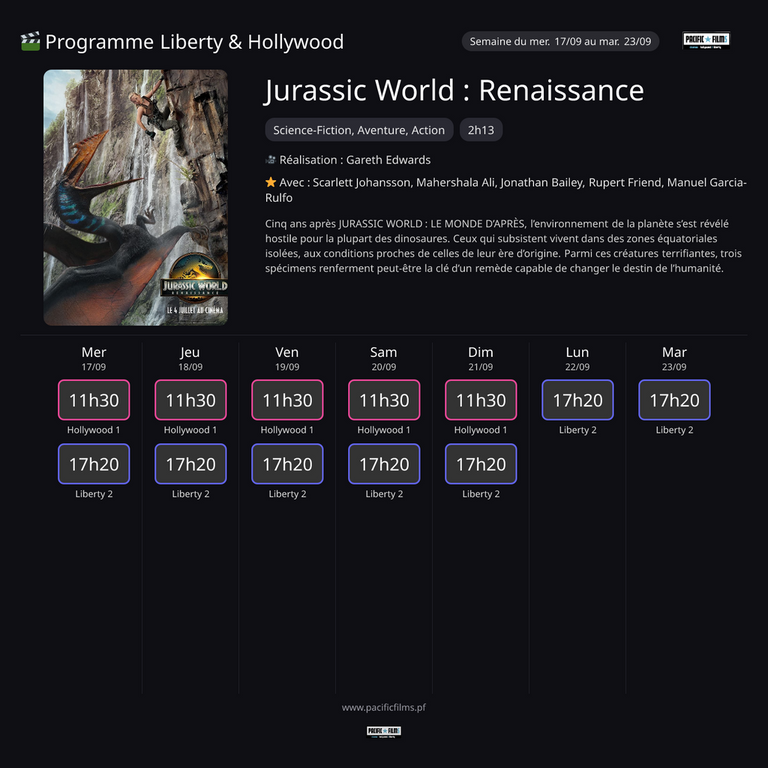Select Thursday 18/09 11h30 Hollywood 1 showtime
The image size is (768, 768).
191,400
